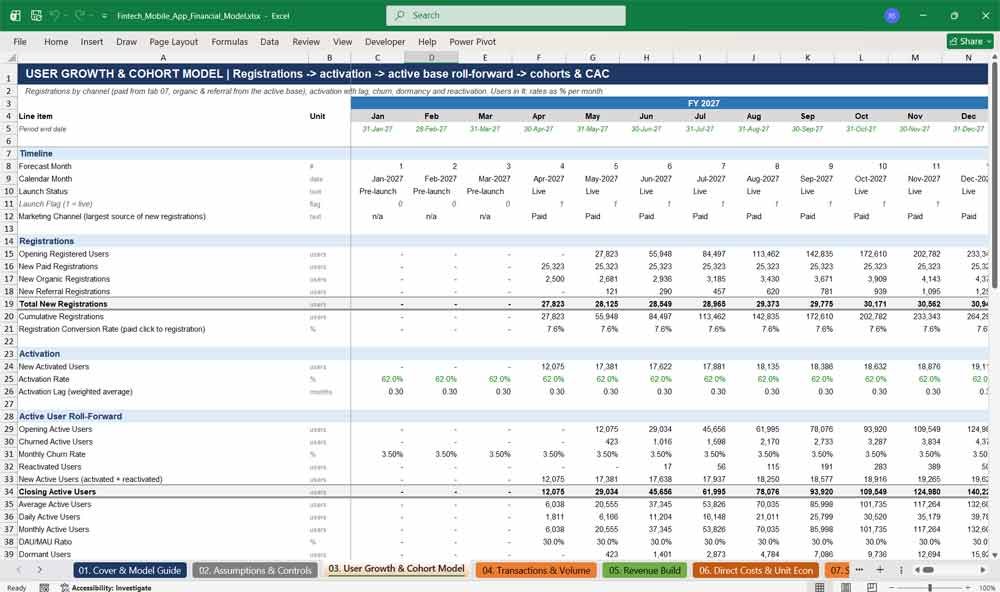Click the Excel app icon in title bar
1000x592 pixels.
pos(15,15)
